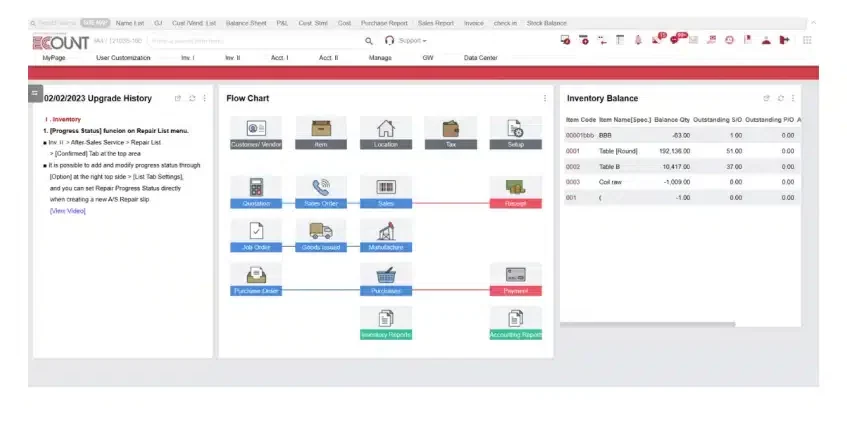The width and height of the screenshot is (847, 432).
Task: Open Inventory Balance more options menu
Action: point(792,98)
